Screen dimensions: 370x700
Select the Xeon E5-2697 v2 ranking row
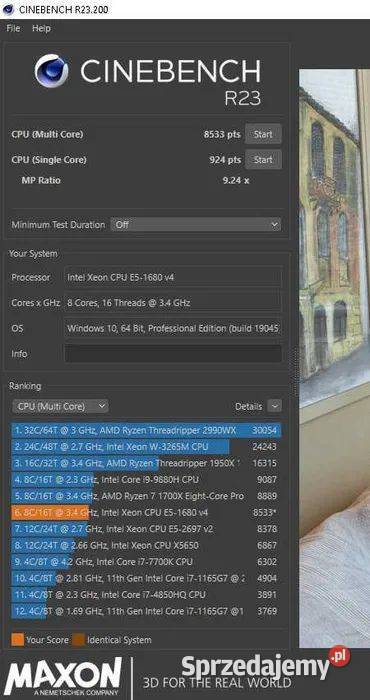point(146,529)
